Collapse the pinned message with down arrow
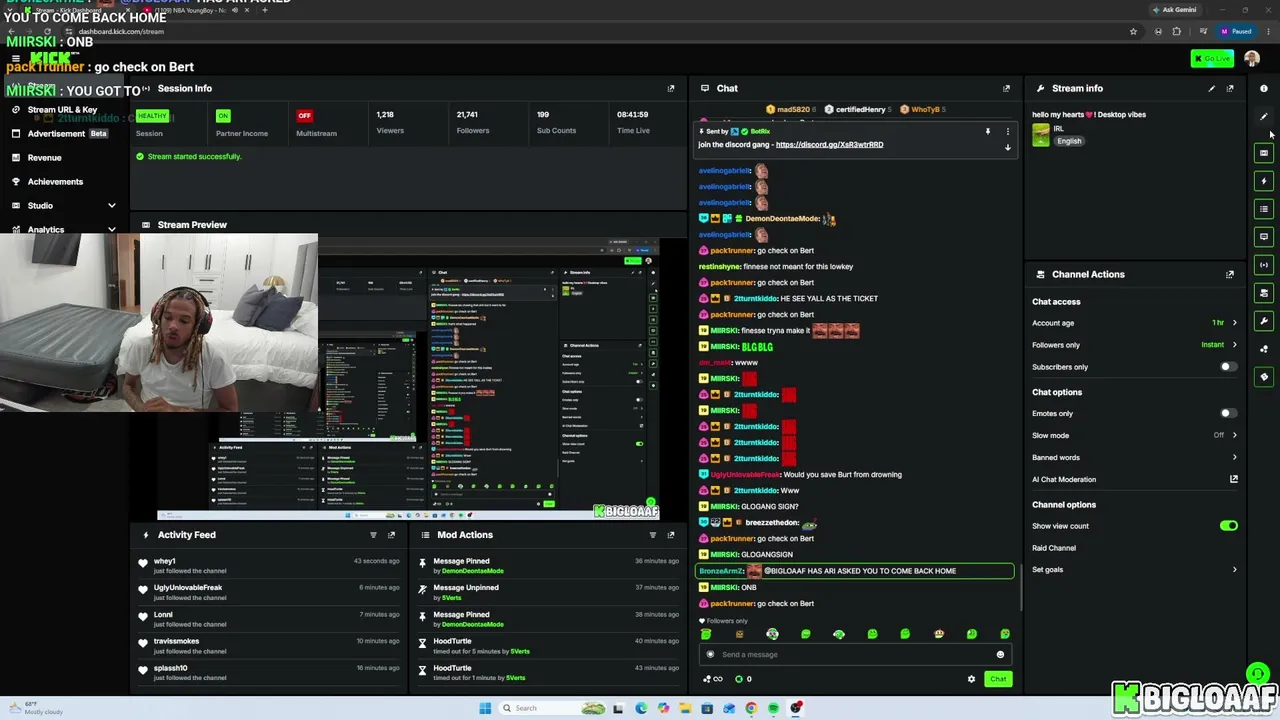Viewport: 1280px width, 720px height. click(x=1008, y=147)
